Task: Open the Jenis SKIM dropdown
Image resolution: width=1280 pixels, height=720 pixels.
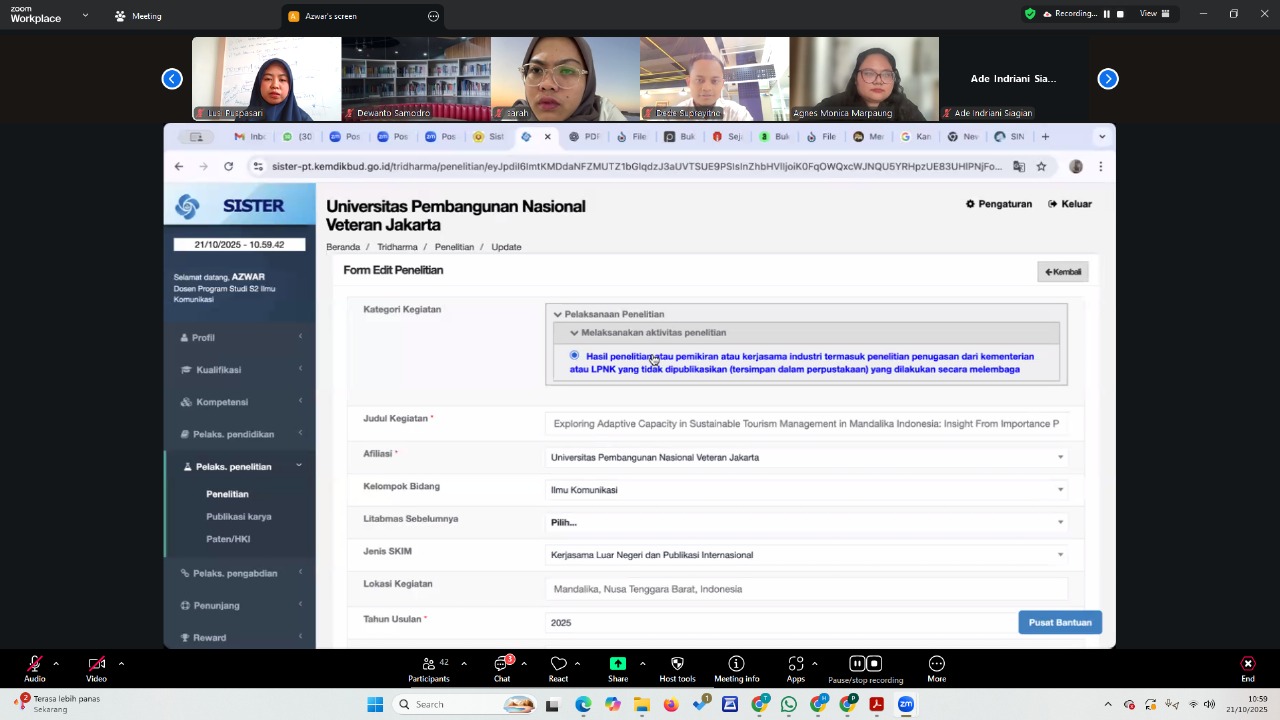Action: click(x=805, y=555)
